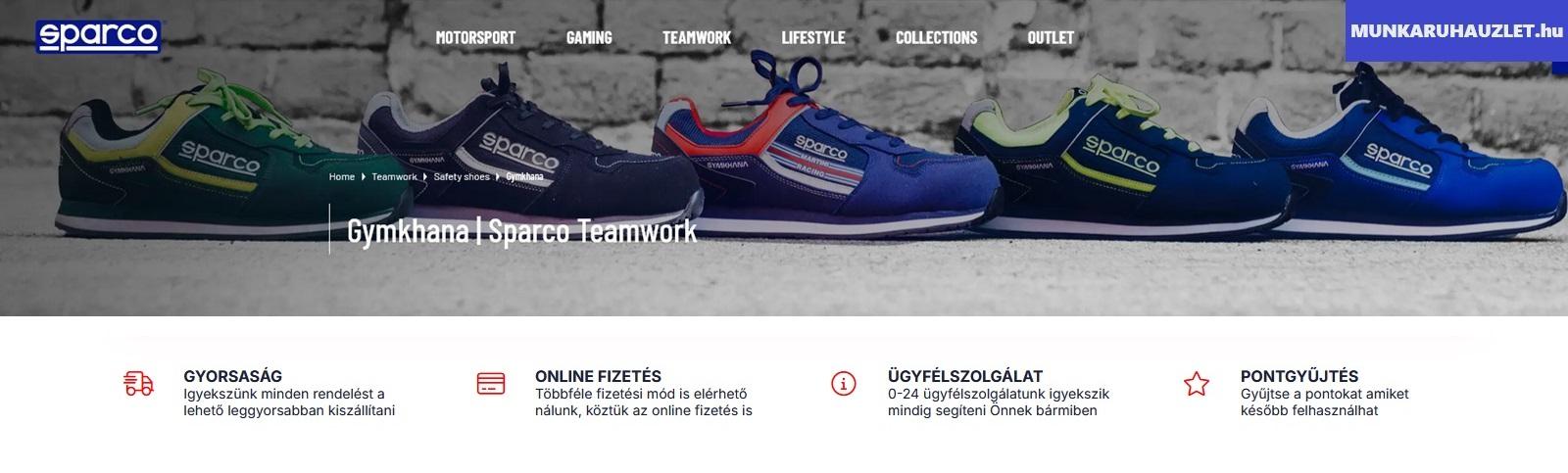Click the GYORSASÁG heading
The image size is (1568, 473).
point(233,376)
